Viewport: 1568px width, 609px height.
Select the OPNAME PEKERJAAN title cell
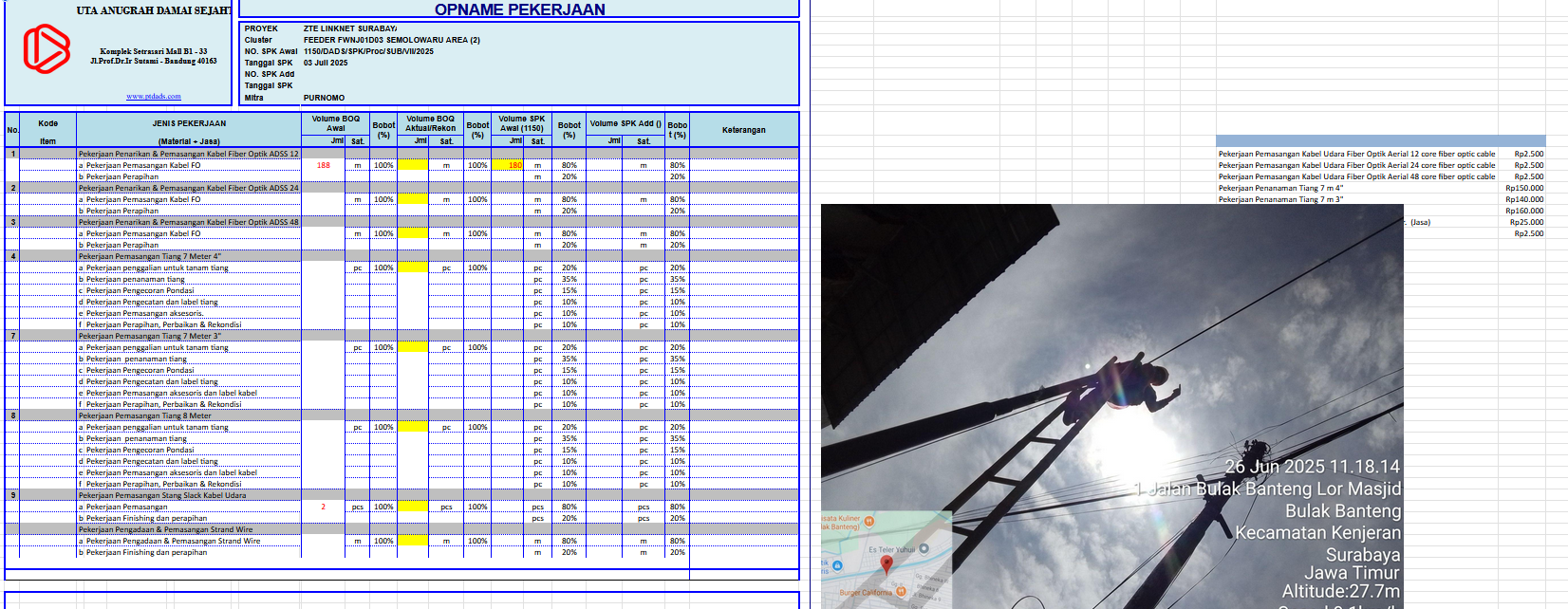pos(519,9)
